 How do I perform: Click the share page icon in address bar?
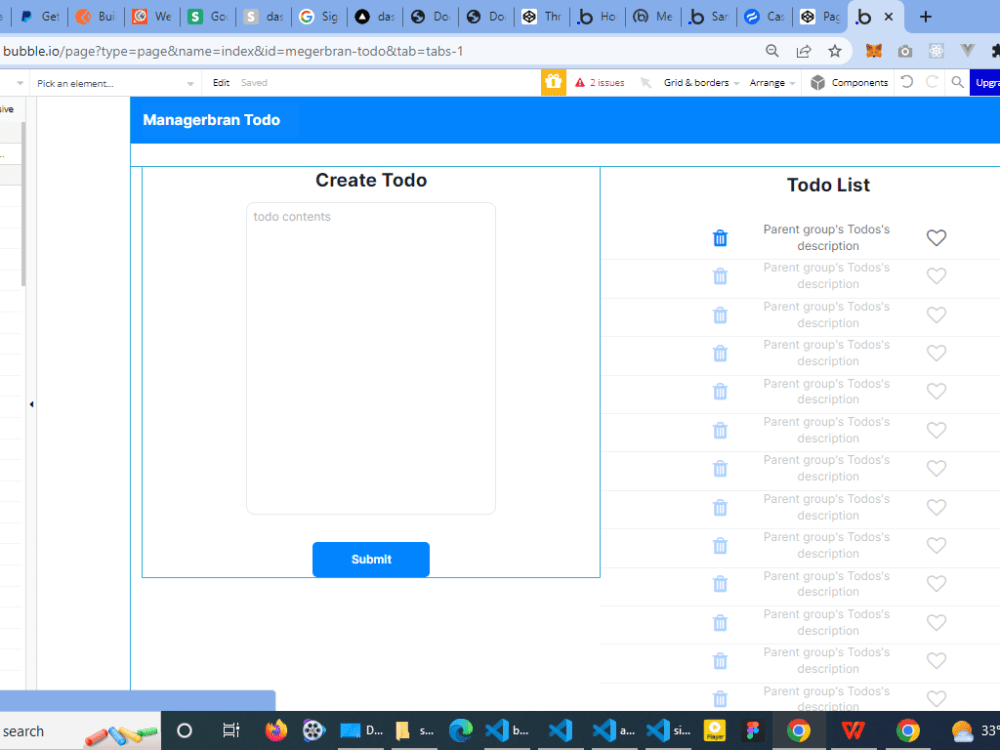[x=804, y=51]
